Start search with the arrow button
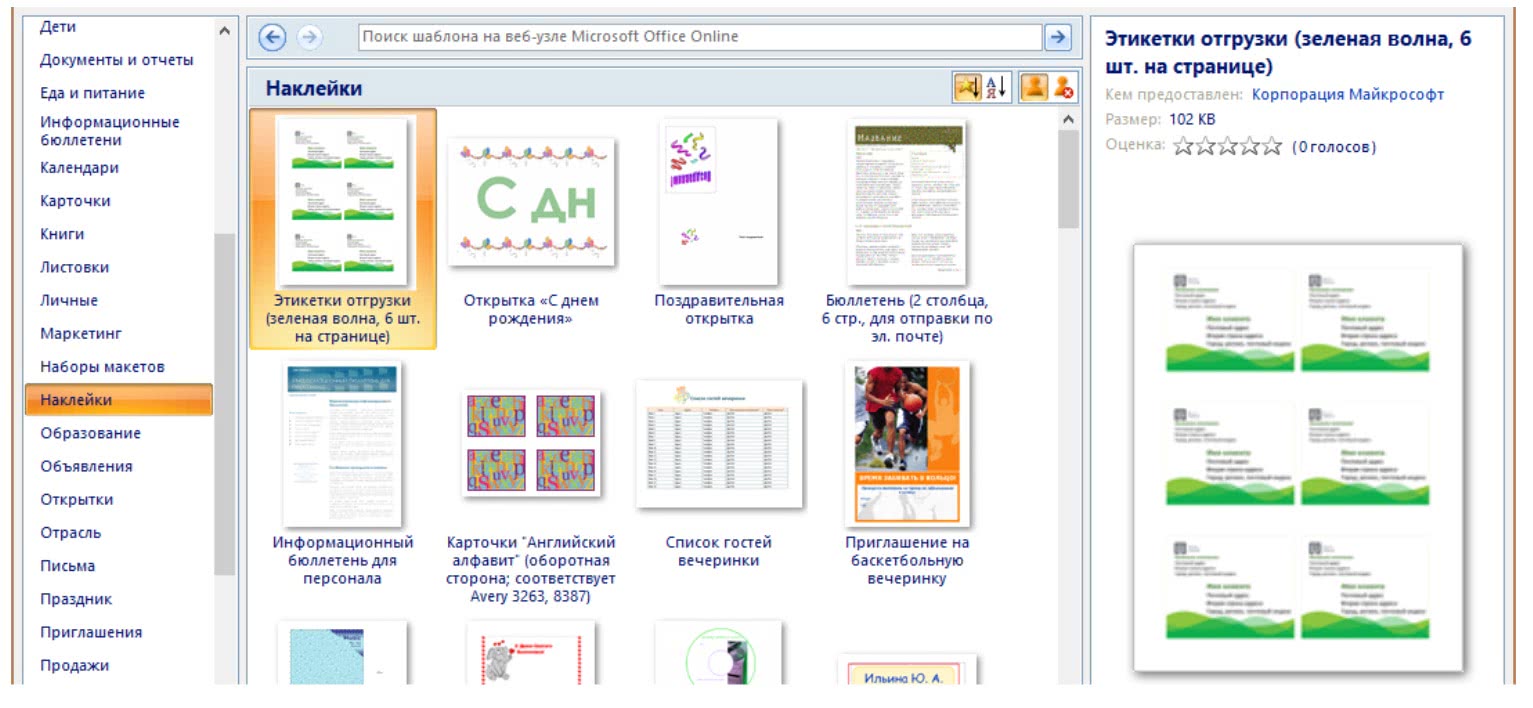This screenshot has height=708, width=1533. point(1057,37)
